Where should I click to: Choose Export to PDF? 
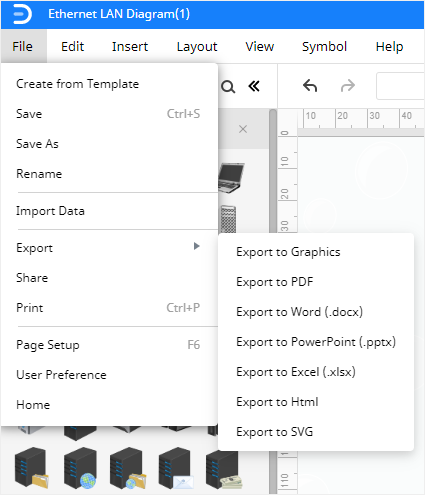pos(275,282)
